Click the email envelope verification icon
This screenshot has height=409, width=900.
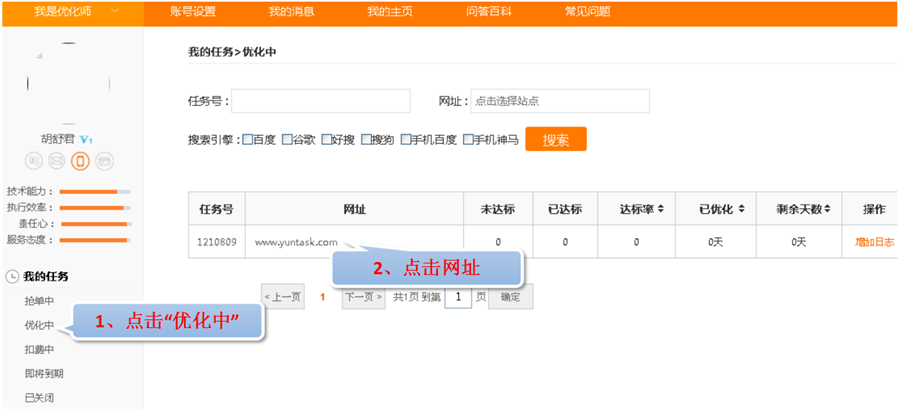pos(57,160)
